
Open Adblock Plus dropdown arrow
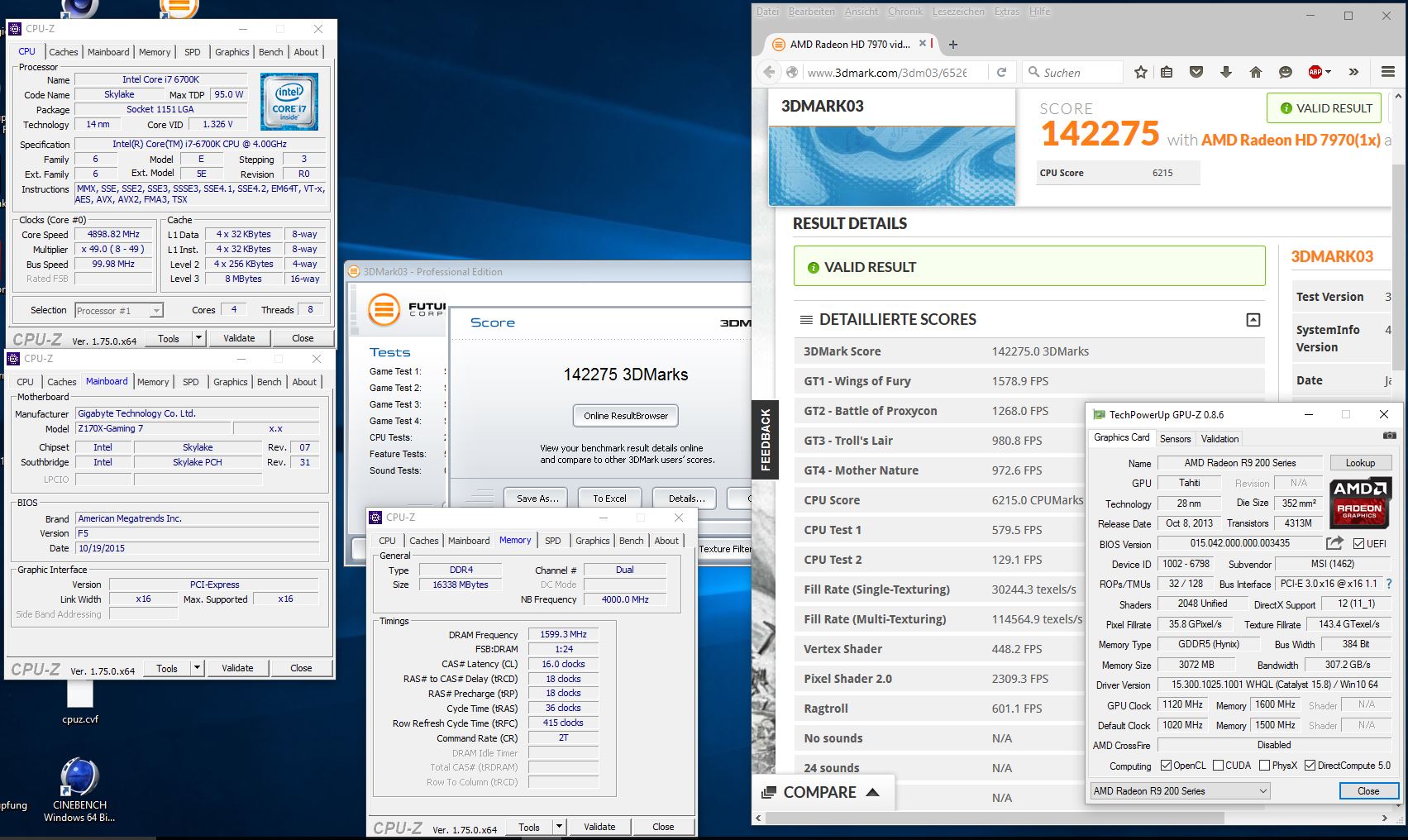1328,72
